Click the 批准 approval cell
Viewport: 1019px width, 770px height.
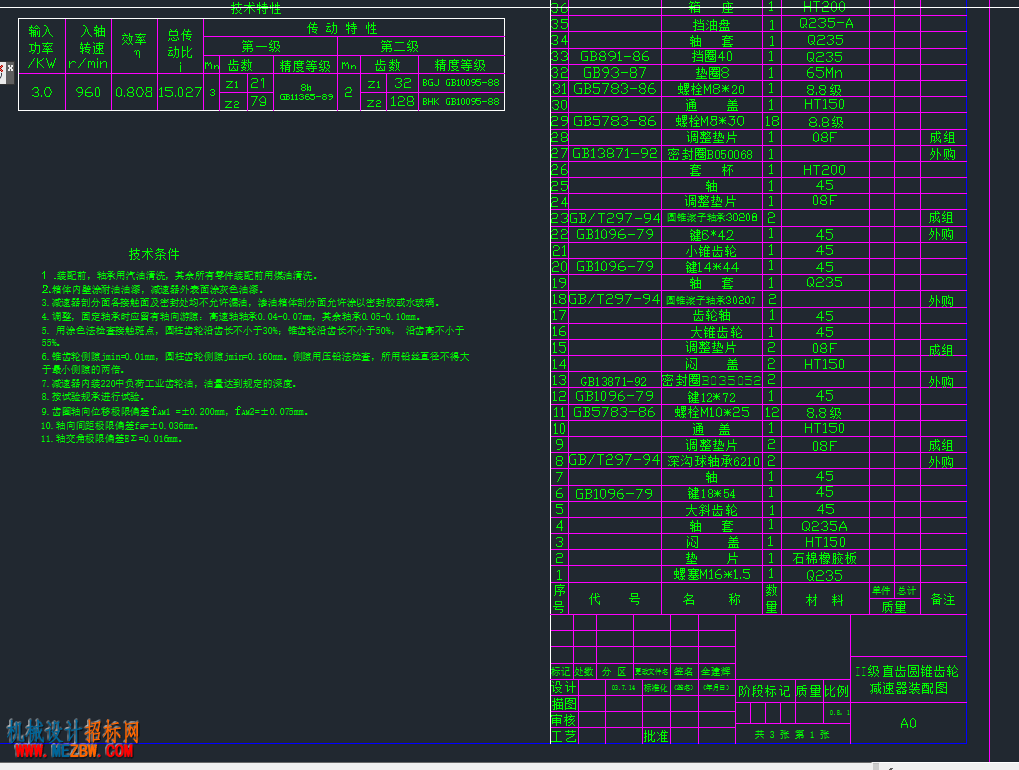coord(656,736)
